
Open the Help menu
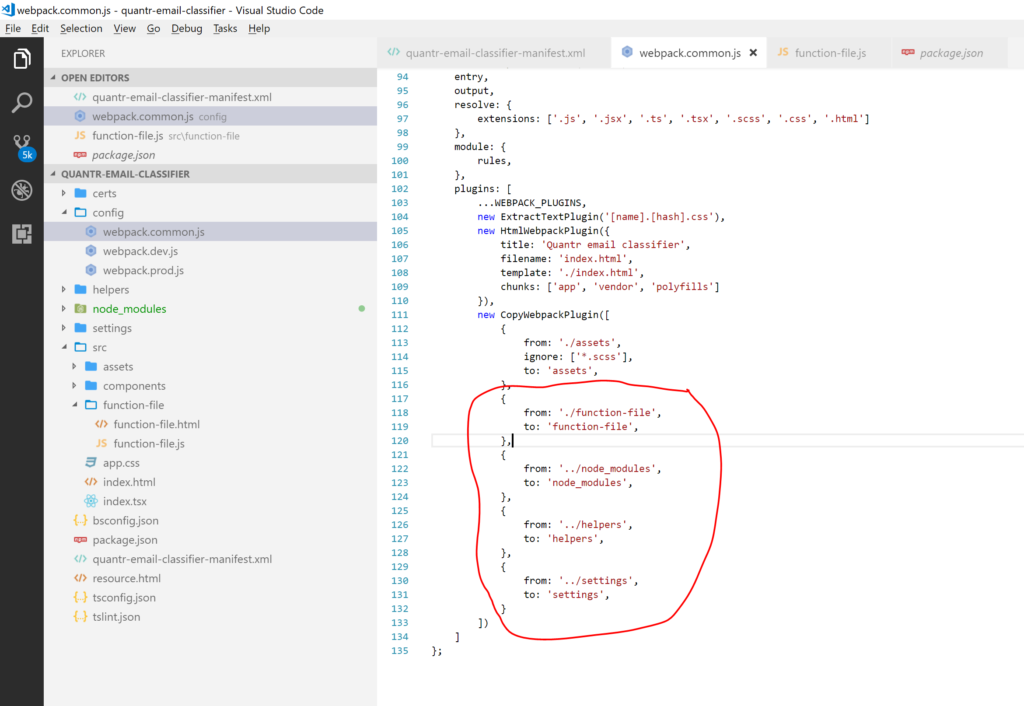tap(259, 28)
